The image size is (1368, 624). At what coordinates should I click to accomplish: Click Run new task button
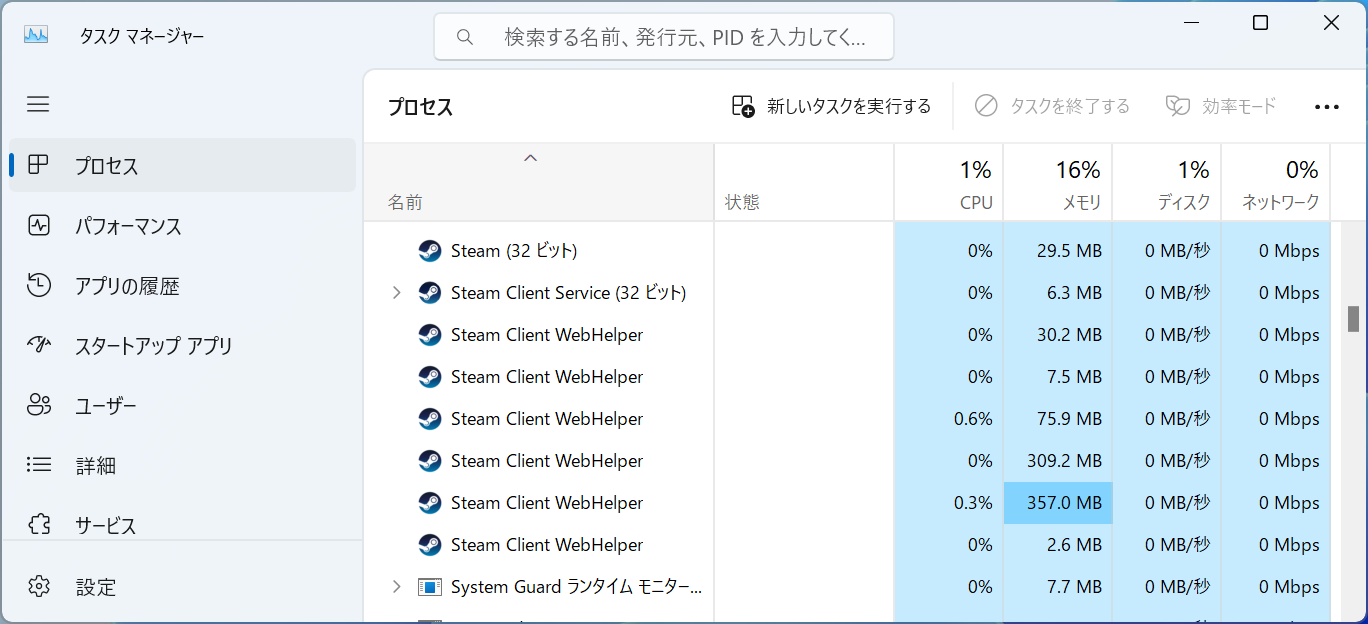click(831, 106)
